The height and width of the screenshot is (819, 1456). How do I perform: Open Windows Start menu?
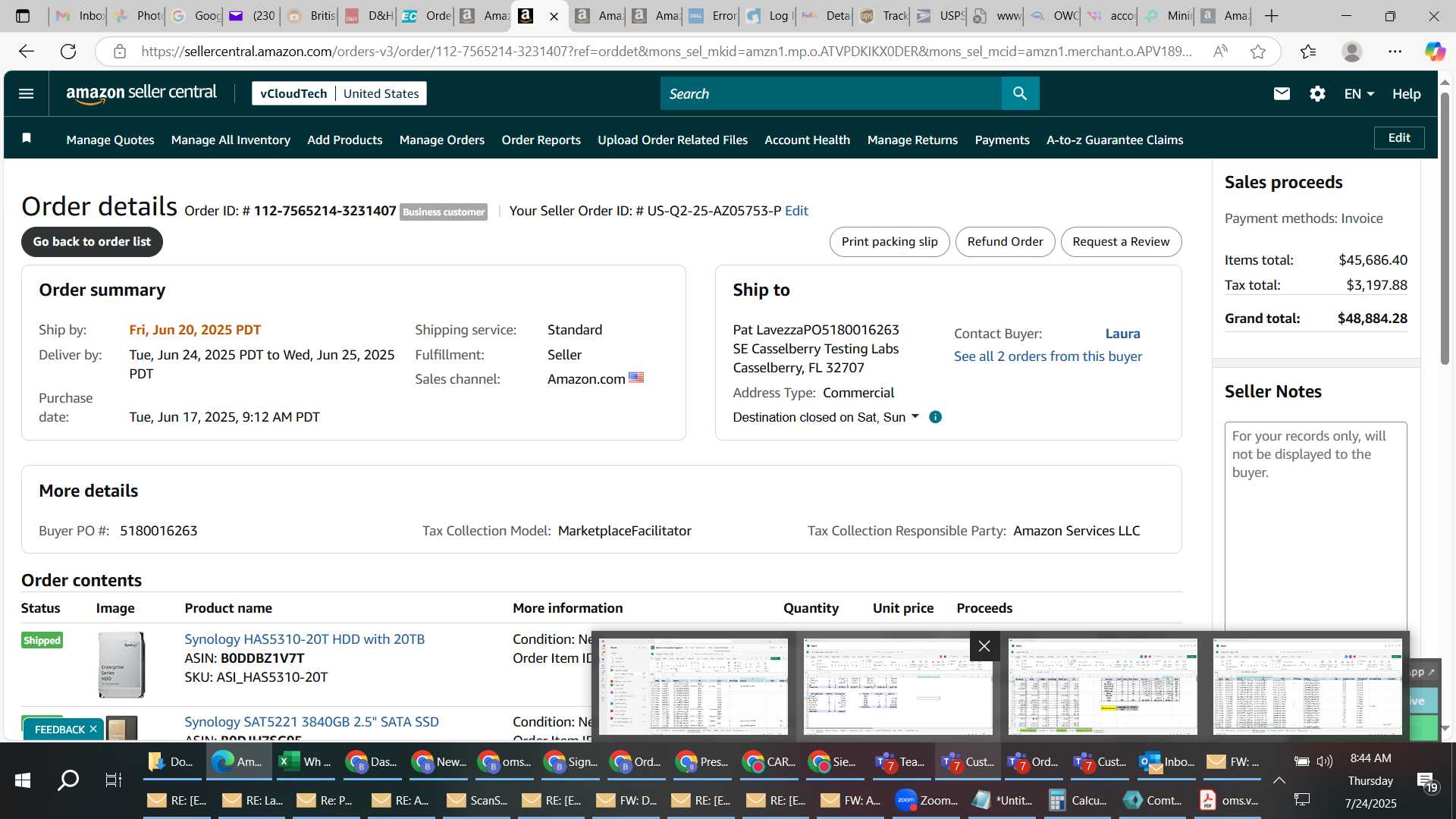23,780
